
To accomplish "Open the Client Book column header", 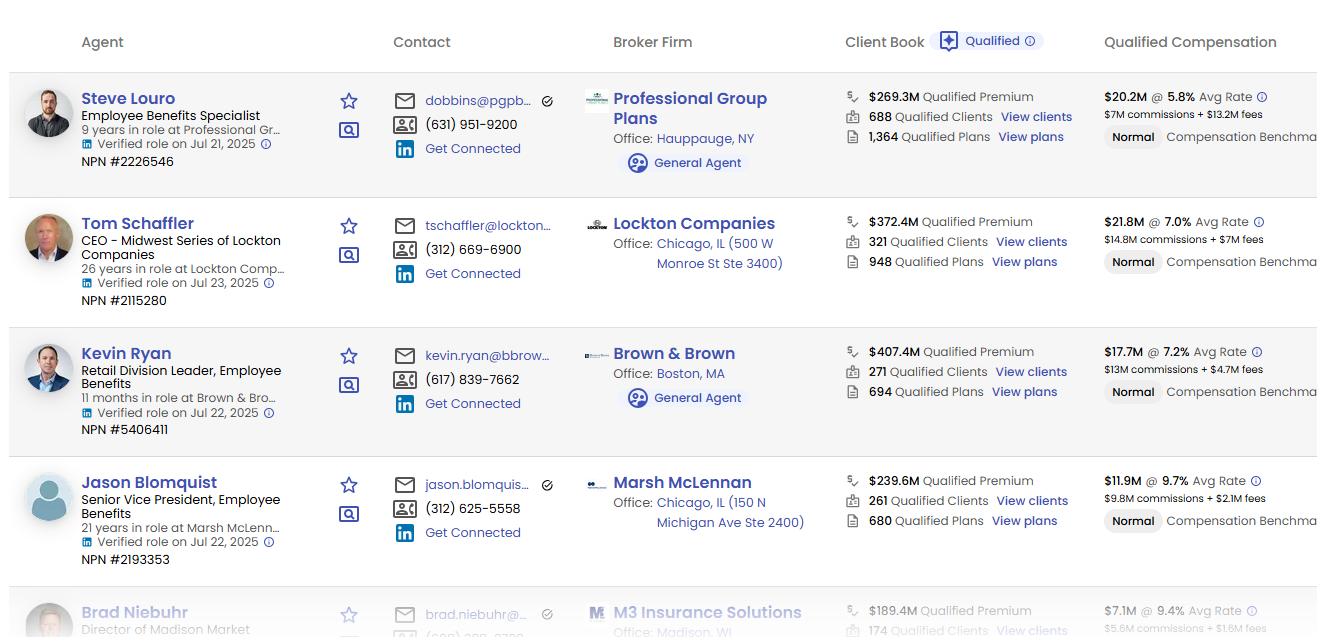I will [884, 42].
